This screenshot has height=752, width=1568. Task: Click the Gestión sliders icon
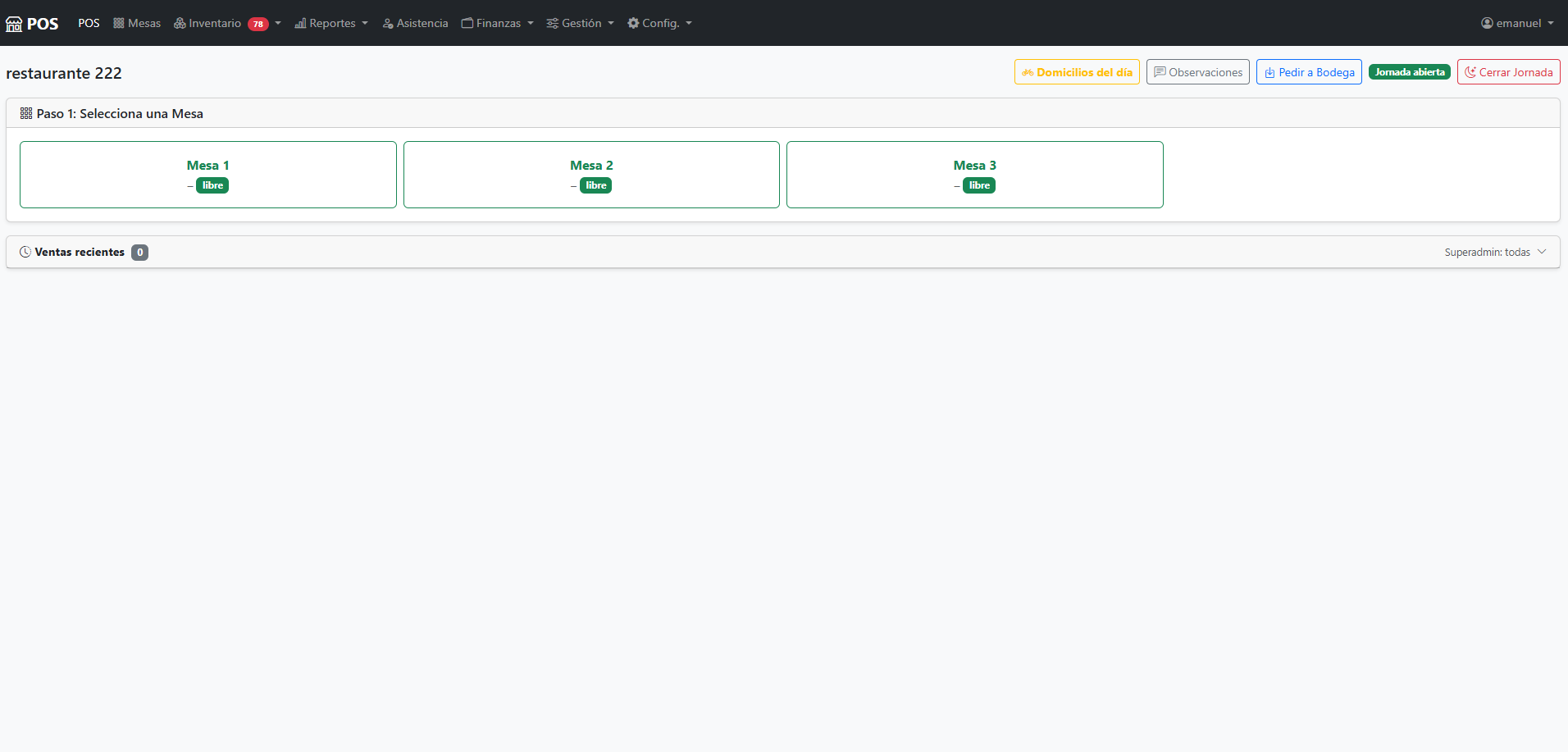point(553,23)
